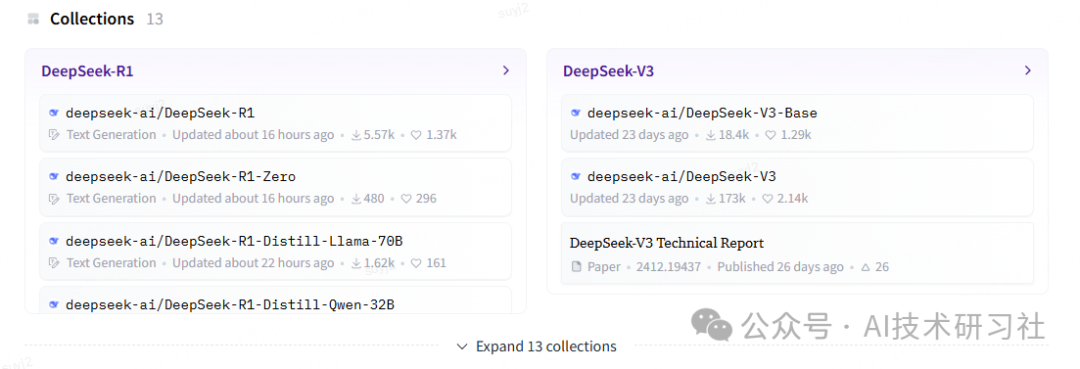The width and height of the screenshot is (1080, 369).
Task: Click the heart icon next to 161
Action: click(416, 263)
